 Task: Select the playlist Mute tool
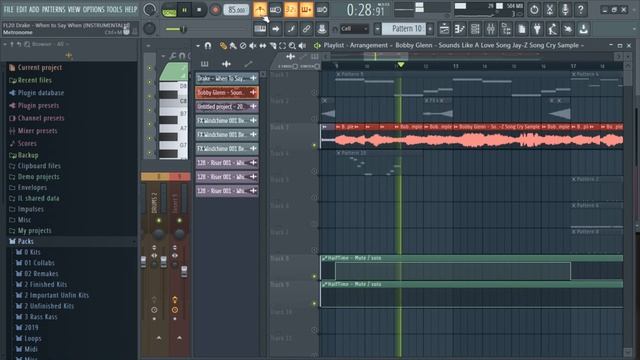tap(253, 46)
